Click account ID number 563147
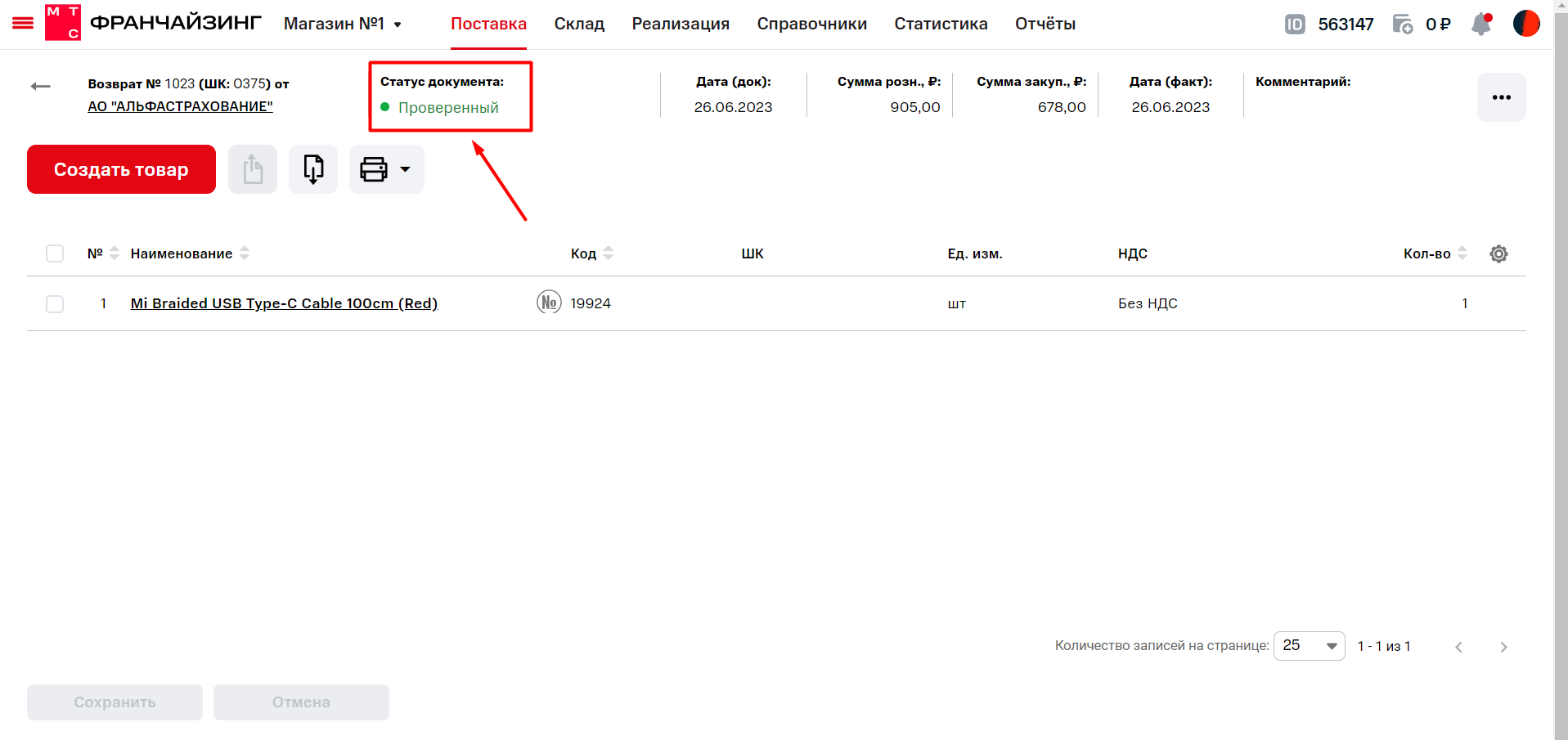The height and width of the screenshot is (740, 1568). (1346, 25)
